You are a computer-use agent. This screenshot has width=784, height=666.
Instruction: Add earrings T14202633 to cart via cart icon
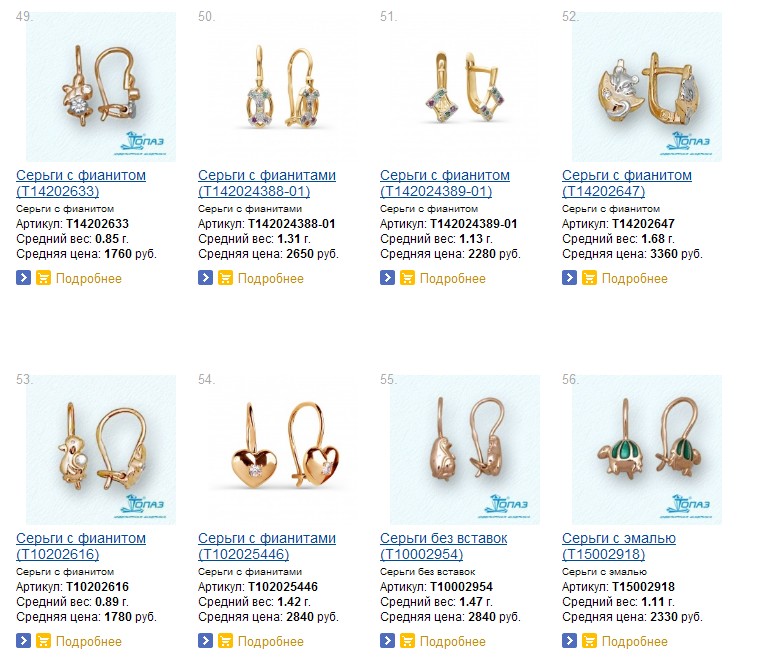tap(44, 278)
